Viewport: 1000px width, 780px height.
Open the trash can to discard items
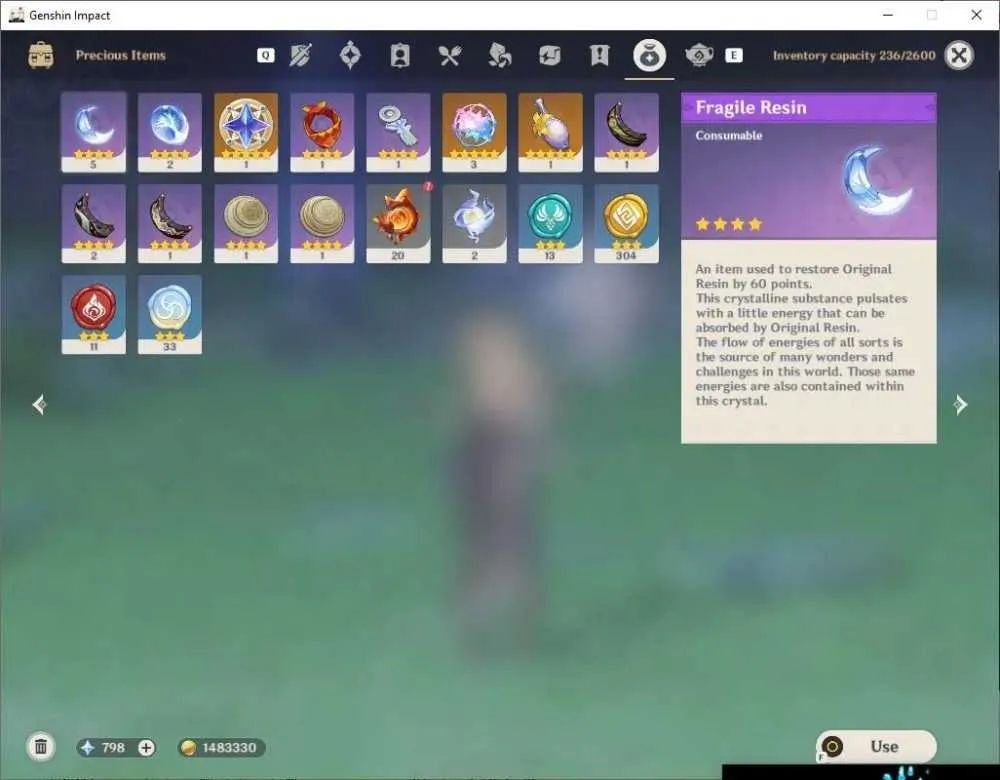41,747
